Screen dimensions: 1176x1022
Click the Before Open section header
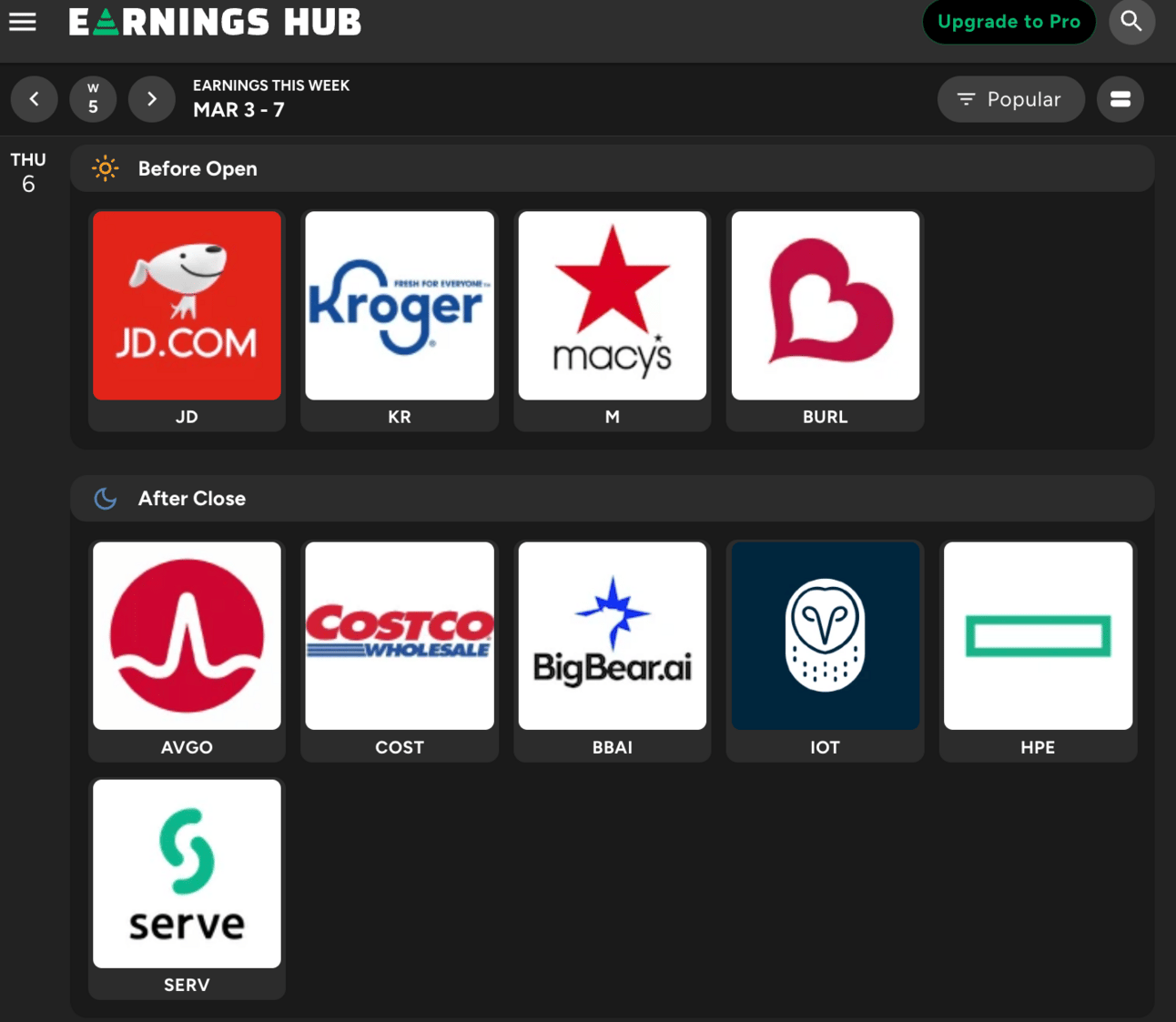tap(612, 168)
